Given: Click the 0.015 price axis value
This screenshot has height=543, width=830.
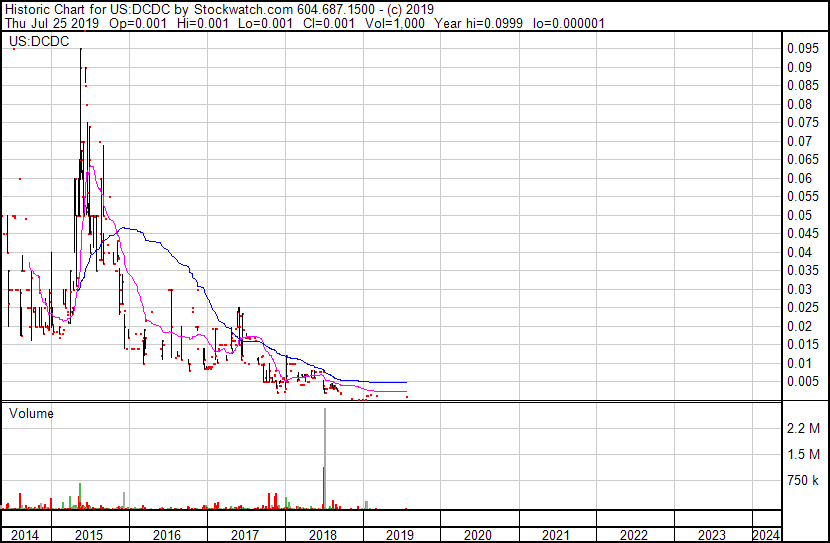Looking at the screenshot, I should [x=802, y=345].
